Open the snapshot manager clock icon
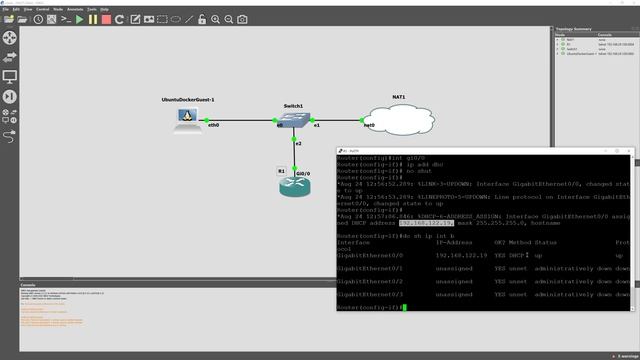 point(38,19)
